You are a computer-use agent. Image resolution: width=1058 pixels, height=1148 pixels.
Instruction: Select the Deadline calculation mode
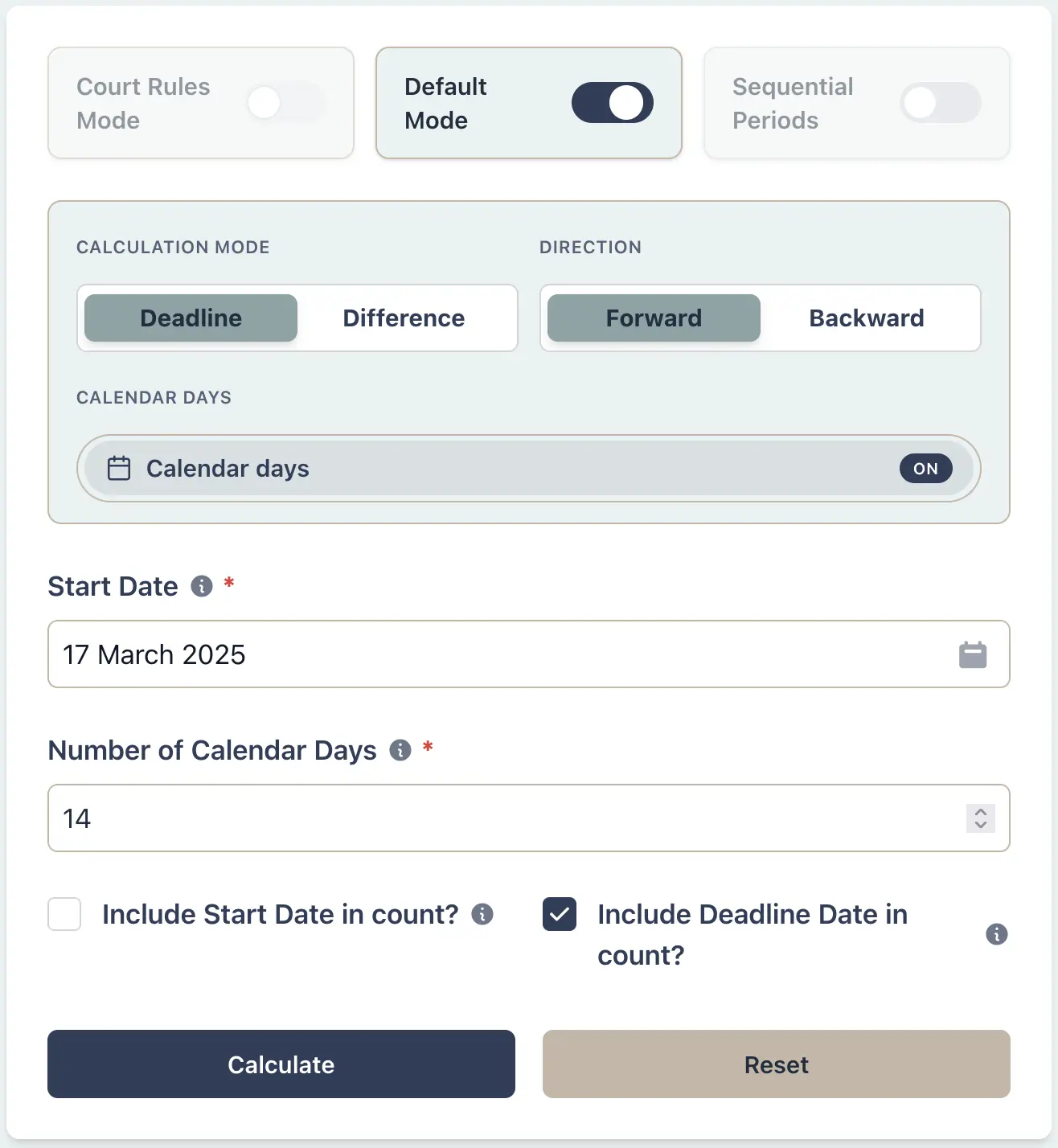190,318
